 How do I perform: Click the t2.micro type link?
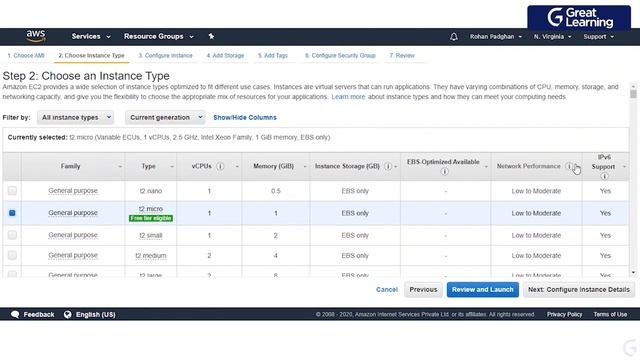(151, 209)
